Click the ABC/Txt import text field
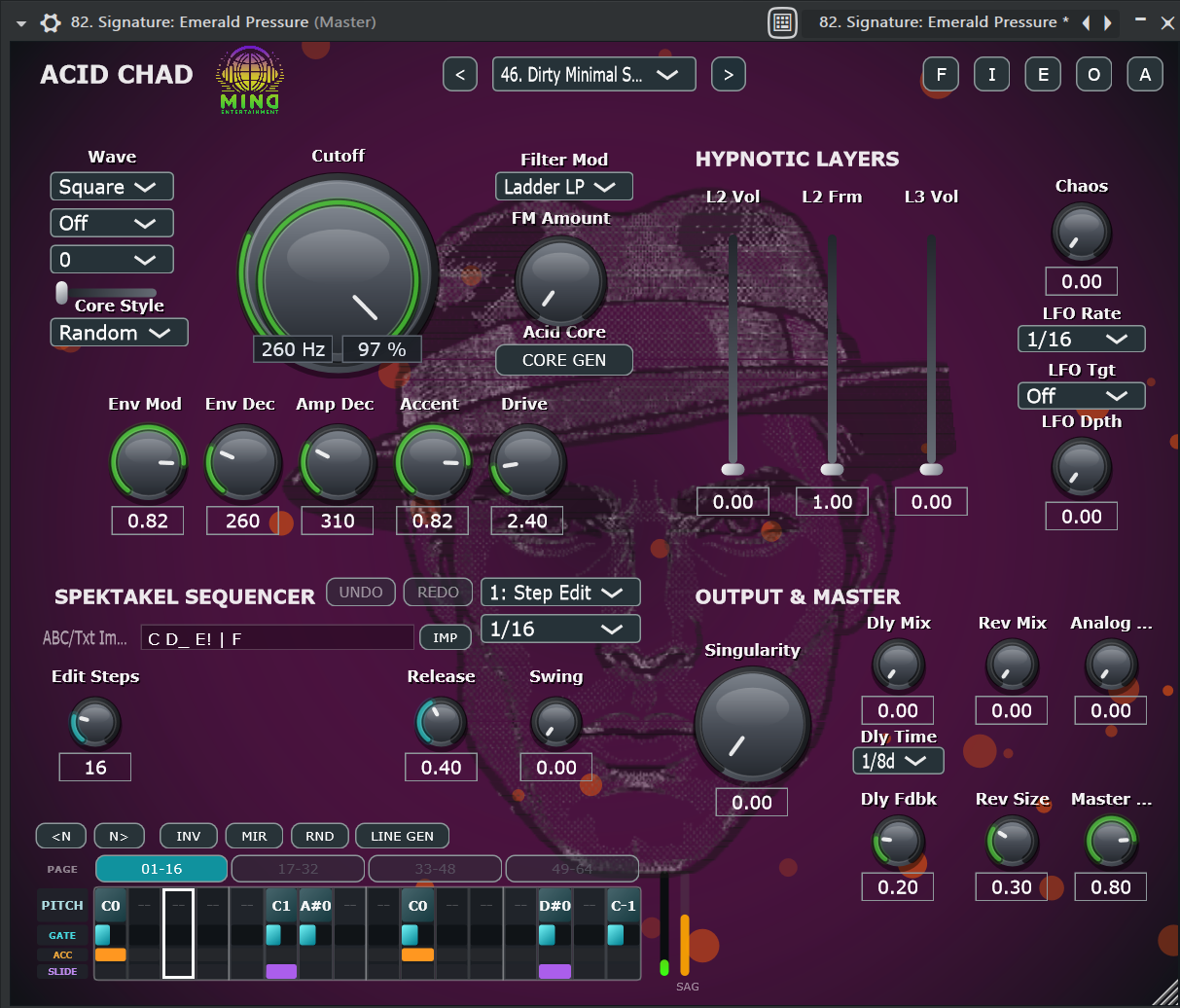Image resolution: width=1180 pixels, height=1008 pixels. pos(277,638)
